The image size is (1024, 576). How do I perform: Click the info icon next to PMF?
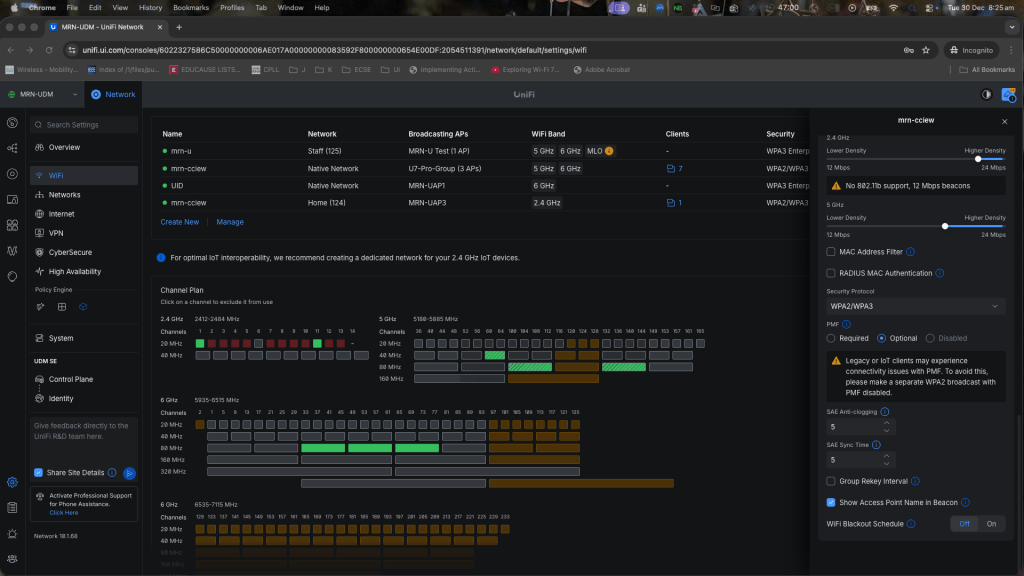[846, 324]
